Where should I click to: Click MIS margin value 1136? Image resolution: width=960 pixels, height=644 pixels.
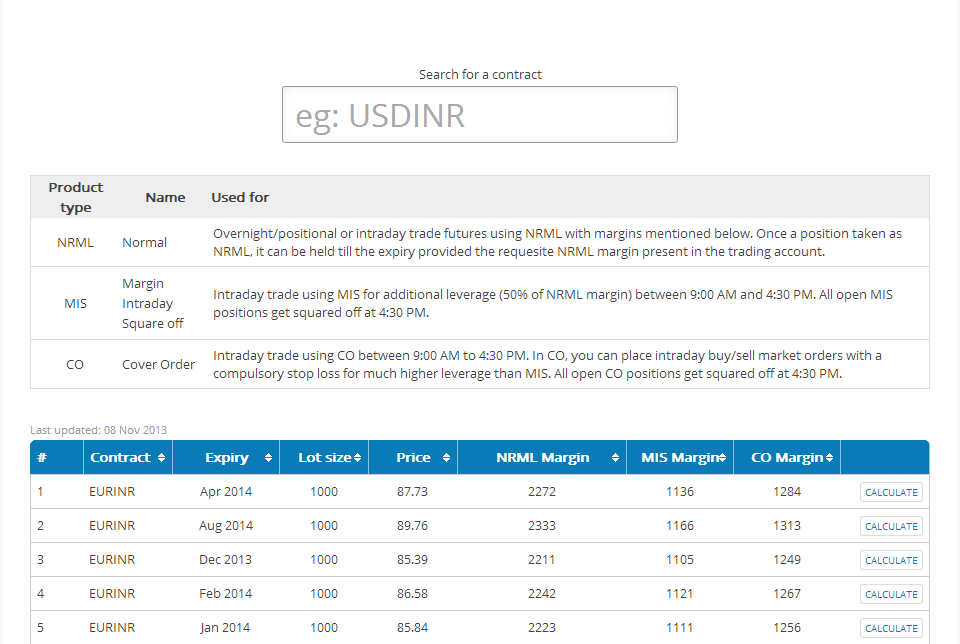tap(680, 492)
